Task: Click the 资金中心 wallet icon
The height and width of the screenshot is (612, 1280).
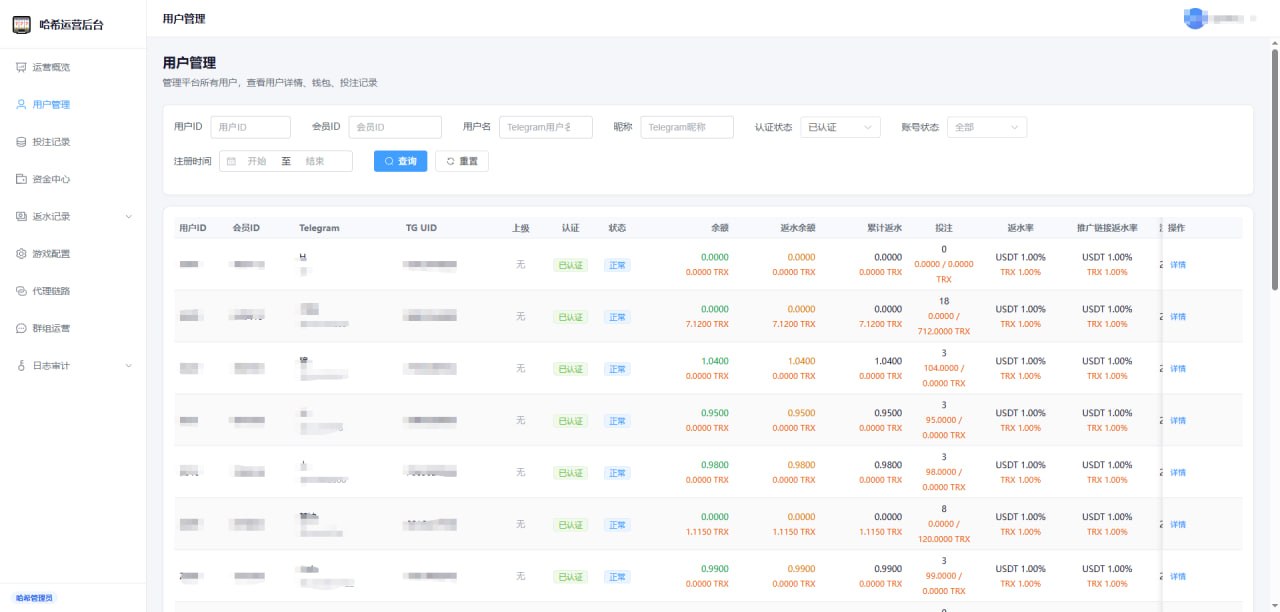Action: click(21, 179)
